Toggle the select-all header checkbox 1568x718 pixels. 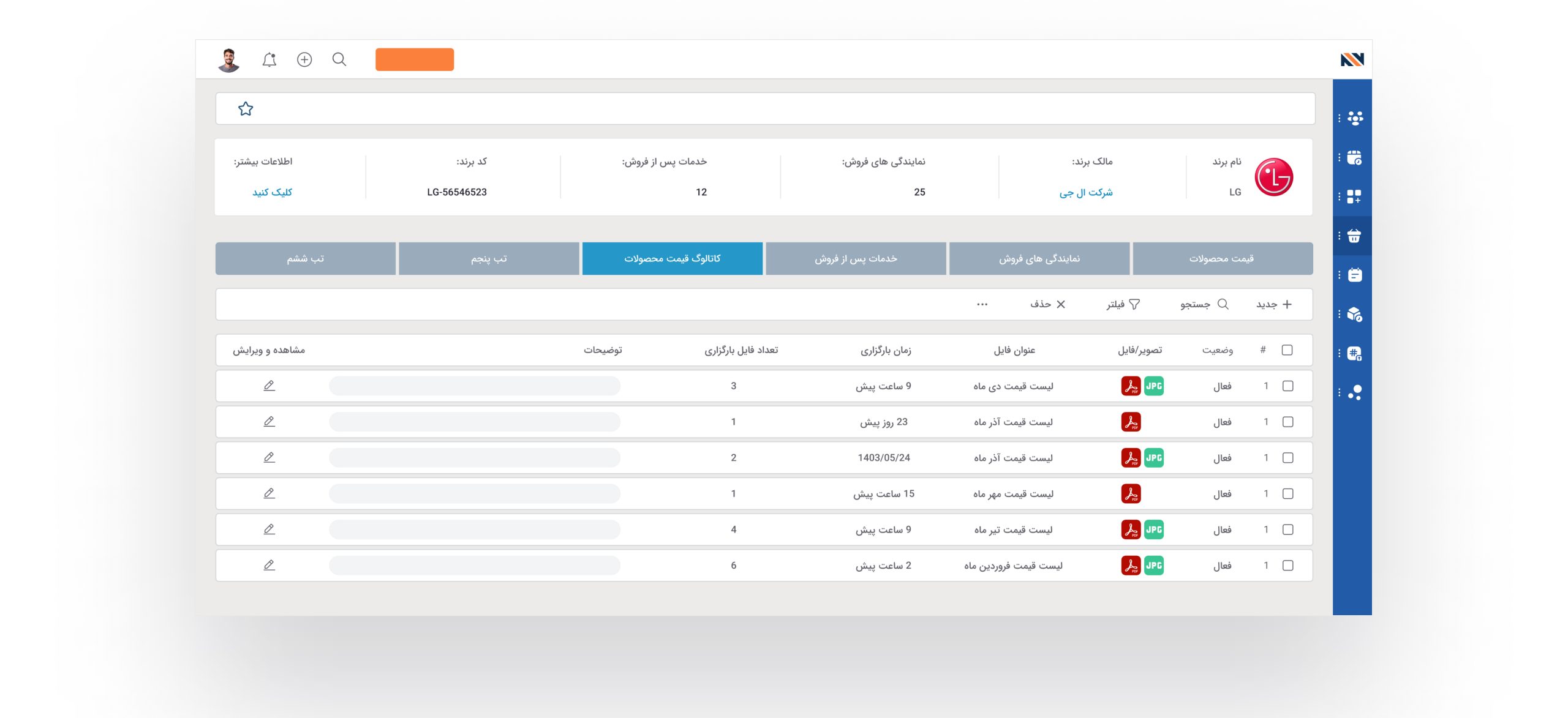tap(1287, 350)
